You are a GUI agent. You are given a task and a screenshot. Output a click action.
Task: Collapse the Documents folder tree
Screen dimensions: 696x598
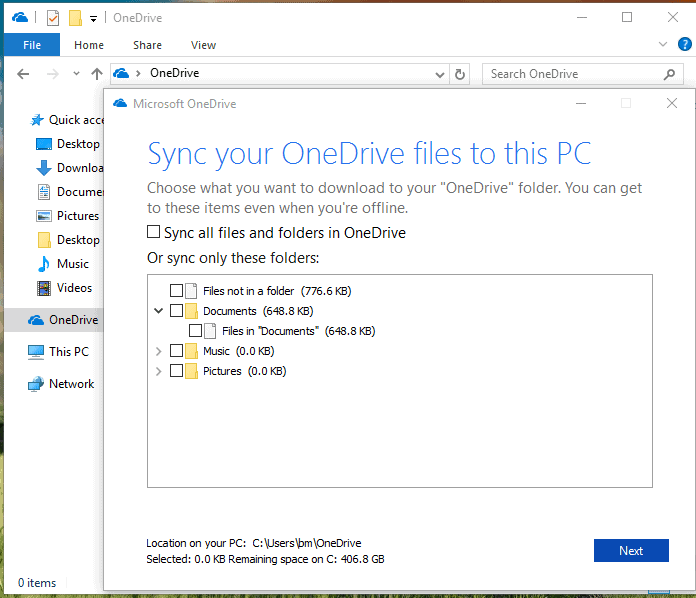tap(158, 311)
